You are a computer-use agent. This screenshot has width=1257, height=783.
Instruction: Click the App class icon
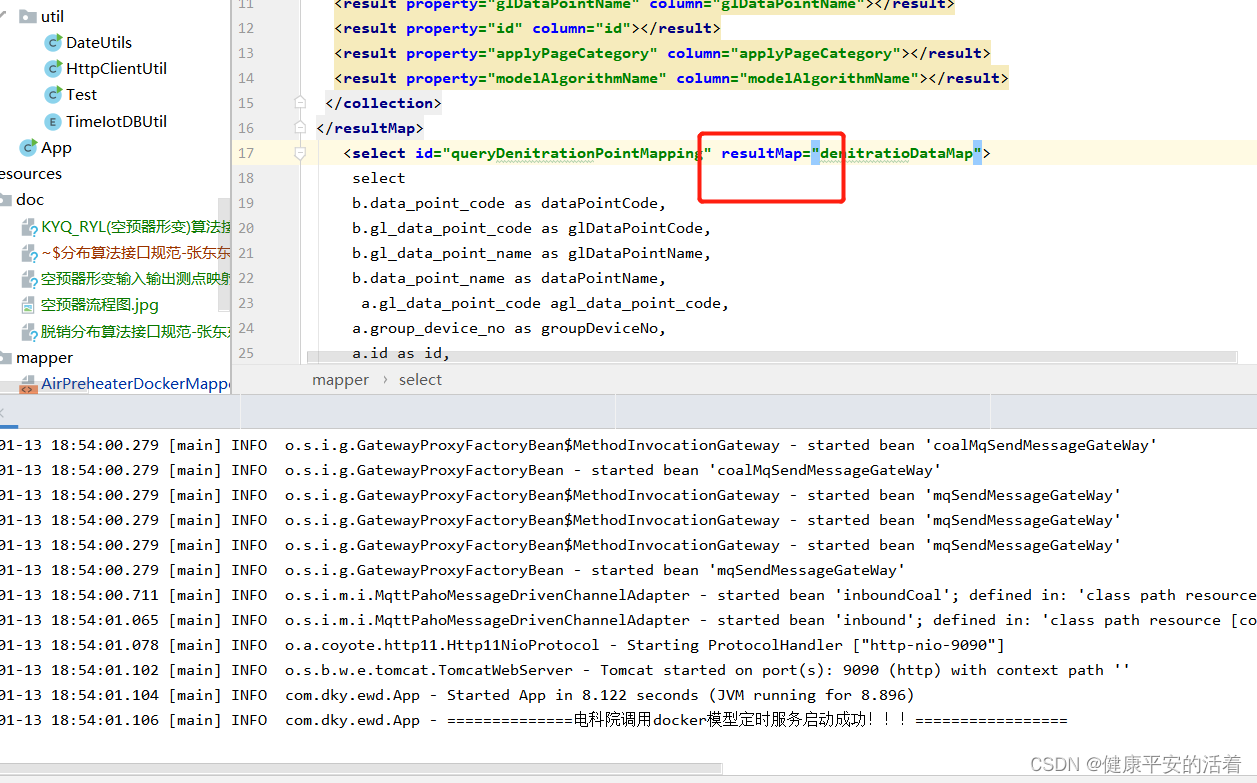(28, 147)
